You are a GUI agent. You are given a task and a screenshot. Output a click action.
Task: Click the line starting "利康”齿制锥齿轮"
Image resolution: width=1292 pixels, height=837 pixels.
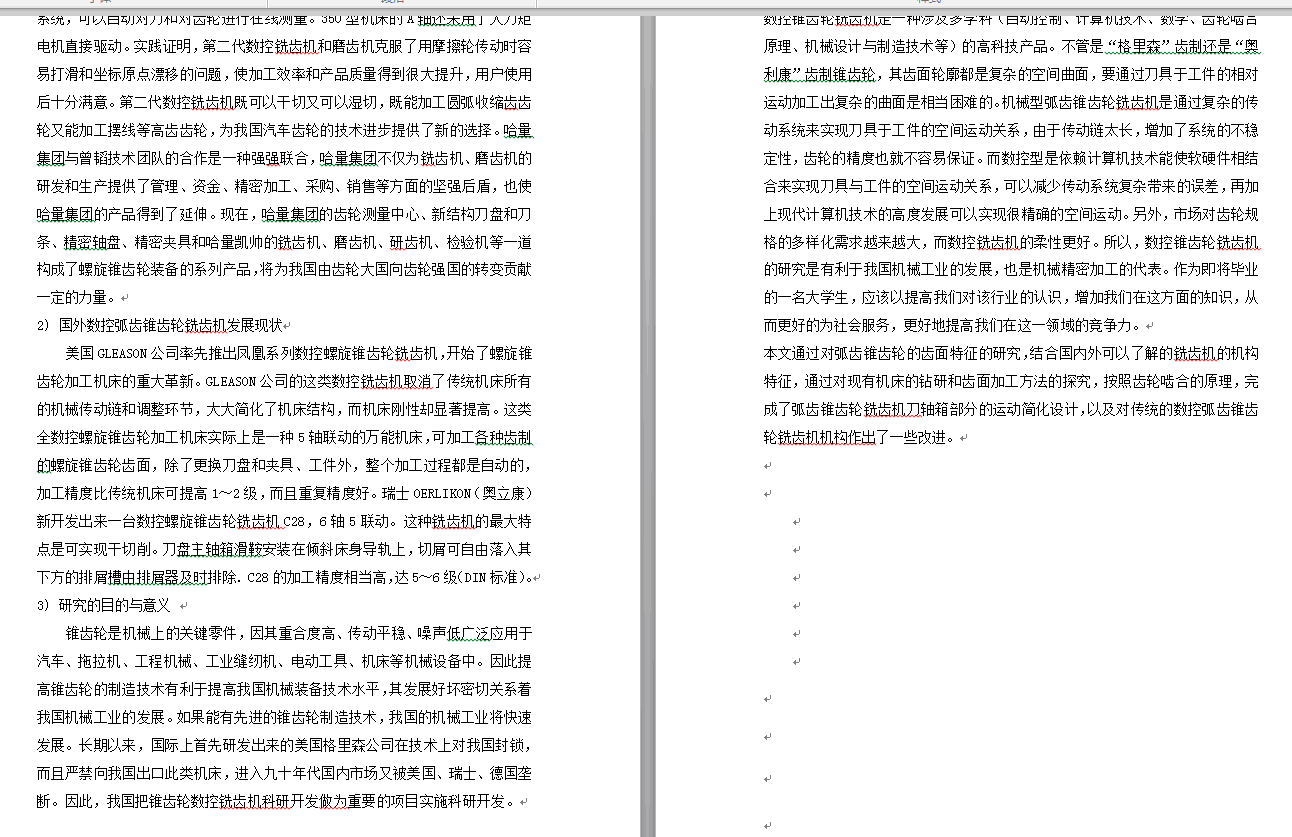click(1011, 74)
